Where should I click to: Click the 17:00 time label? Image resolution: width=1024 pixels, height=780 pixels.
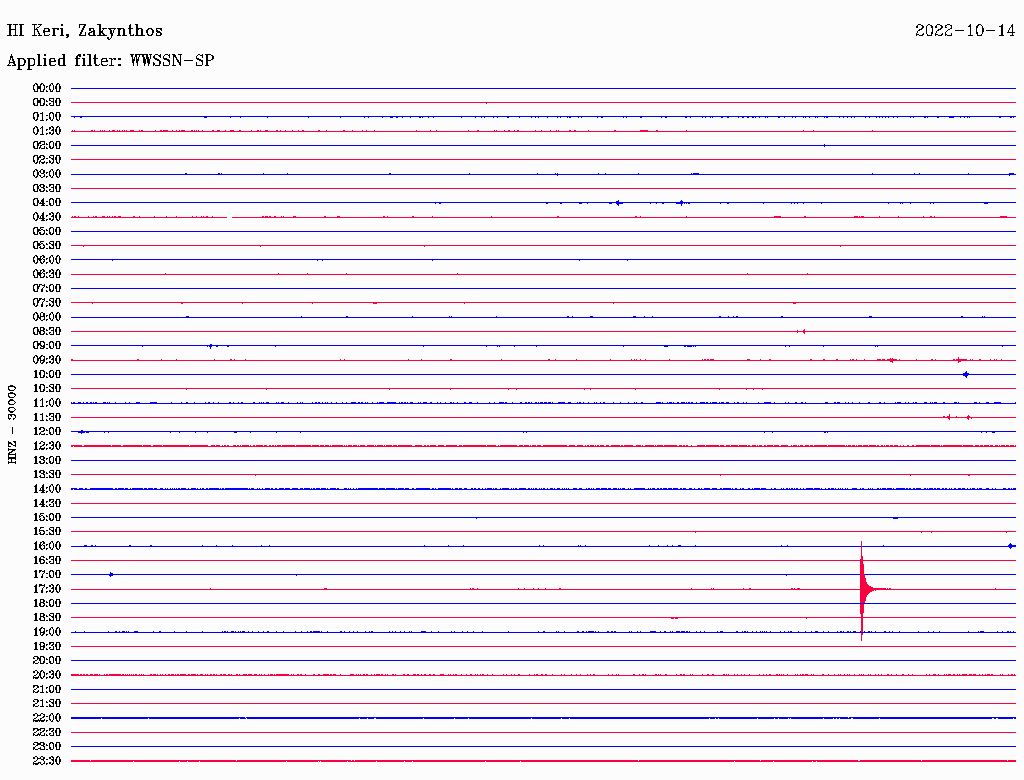(46, 575)
